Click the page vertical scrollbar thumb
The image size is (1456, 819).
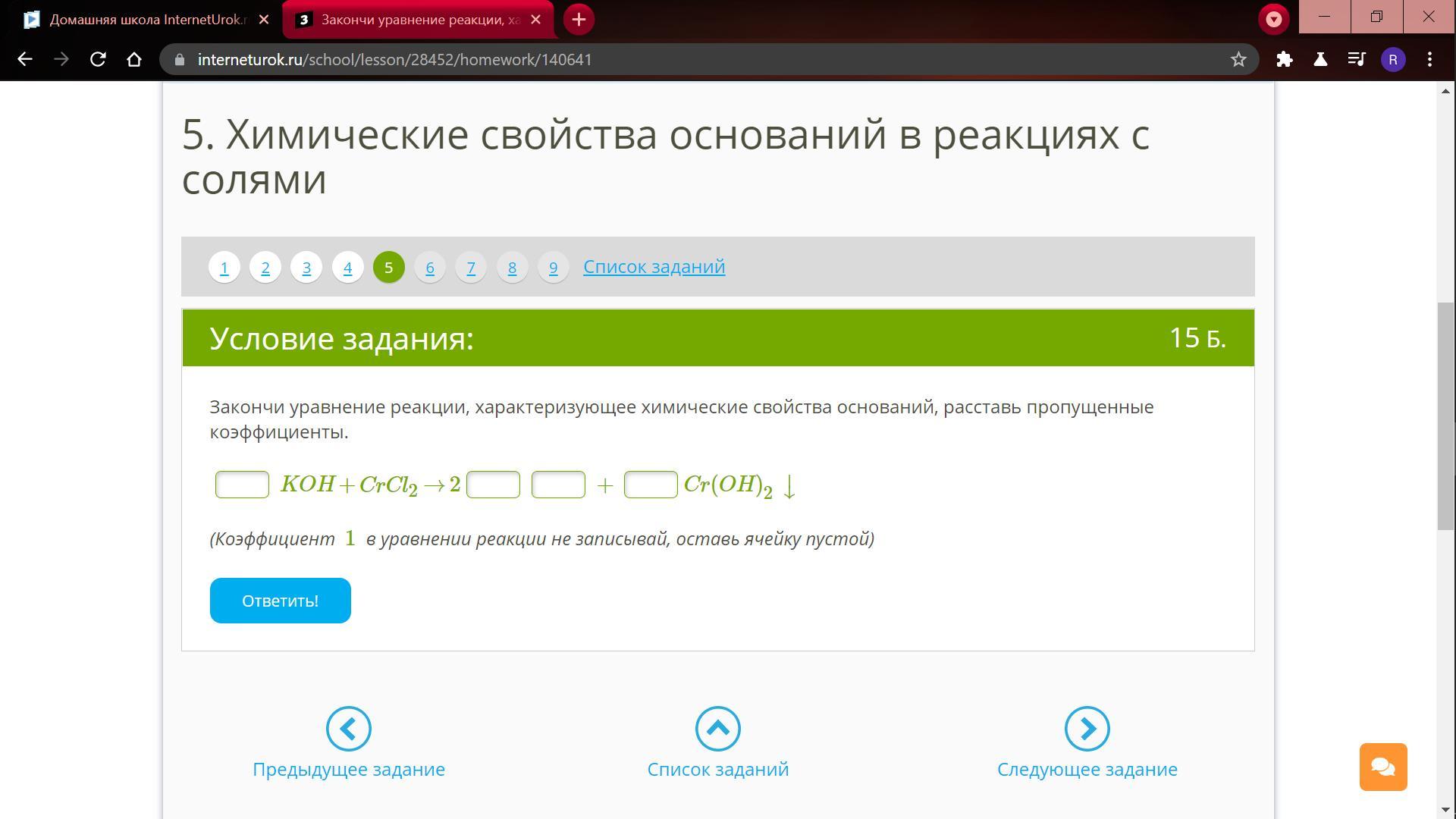coord(1445,416)
